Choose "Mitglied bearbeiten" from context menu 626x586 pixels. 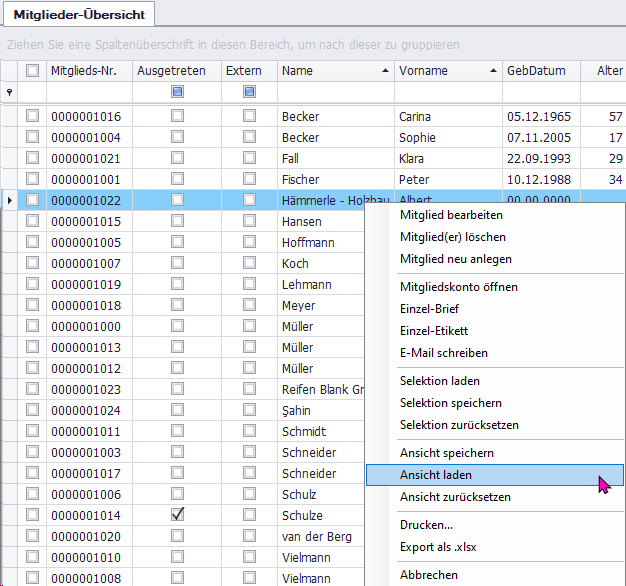pyautogui.click(x=451, y=215)
